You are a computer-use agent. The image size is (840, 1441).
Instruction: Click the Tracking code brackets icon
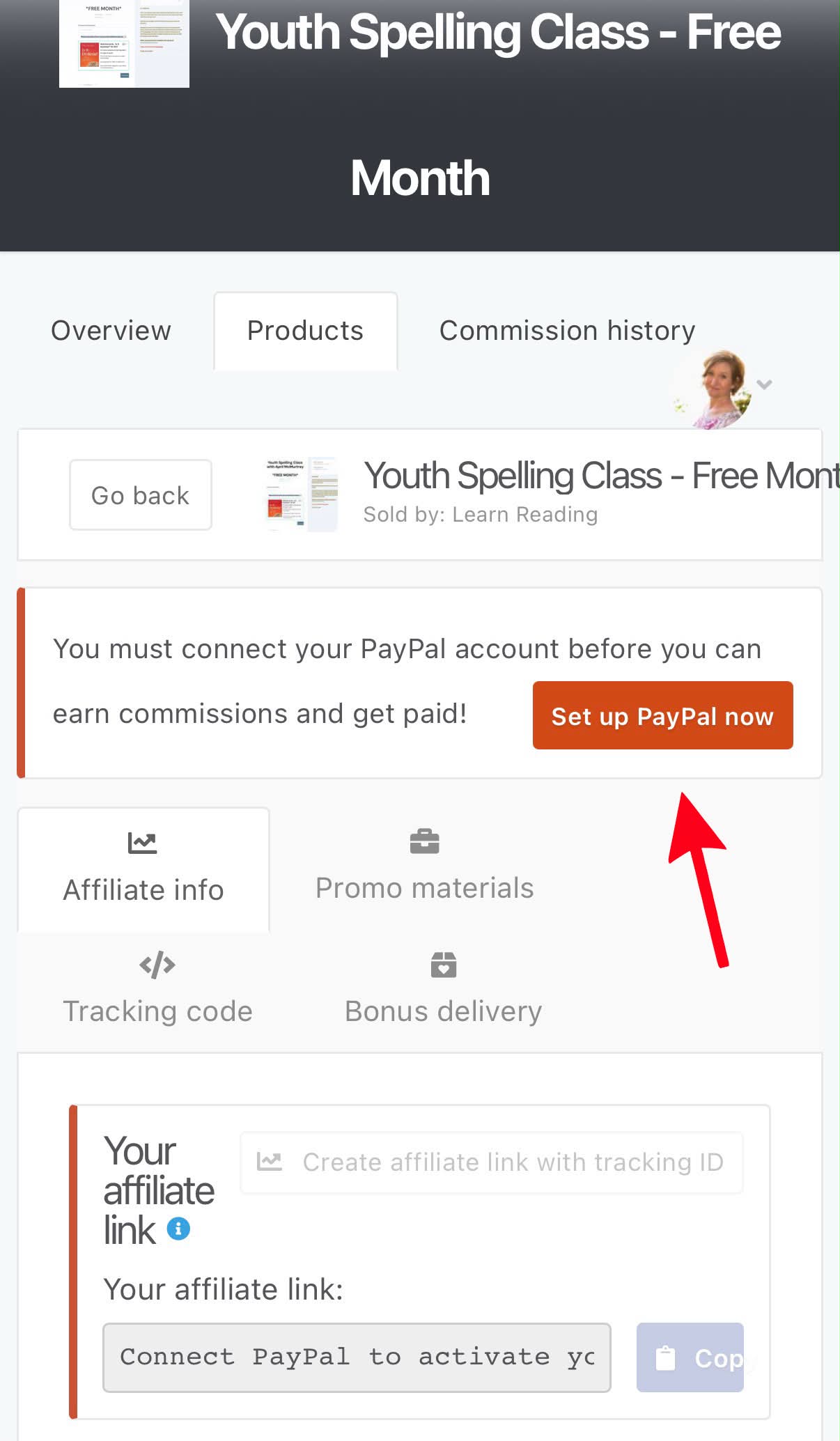click(157, 965)
